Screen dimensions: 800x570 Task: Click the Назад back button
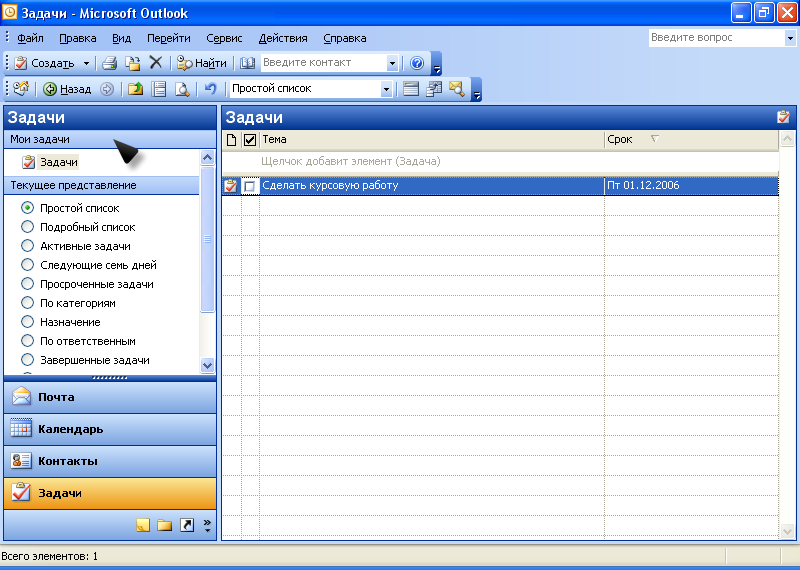(x=67, y=89)
